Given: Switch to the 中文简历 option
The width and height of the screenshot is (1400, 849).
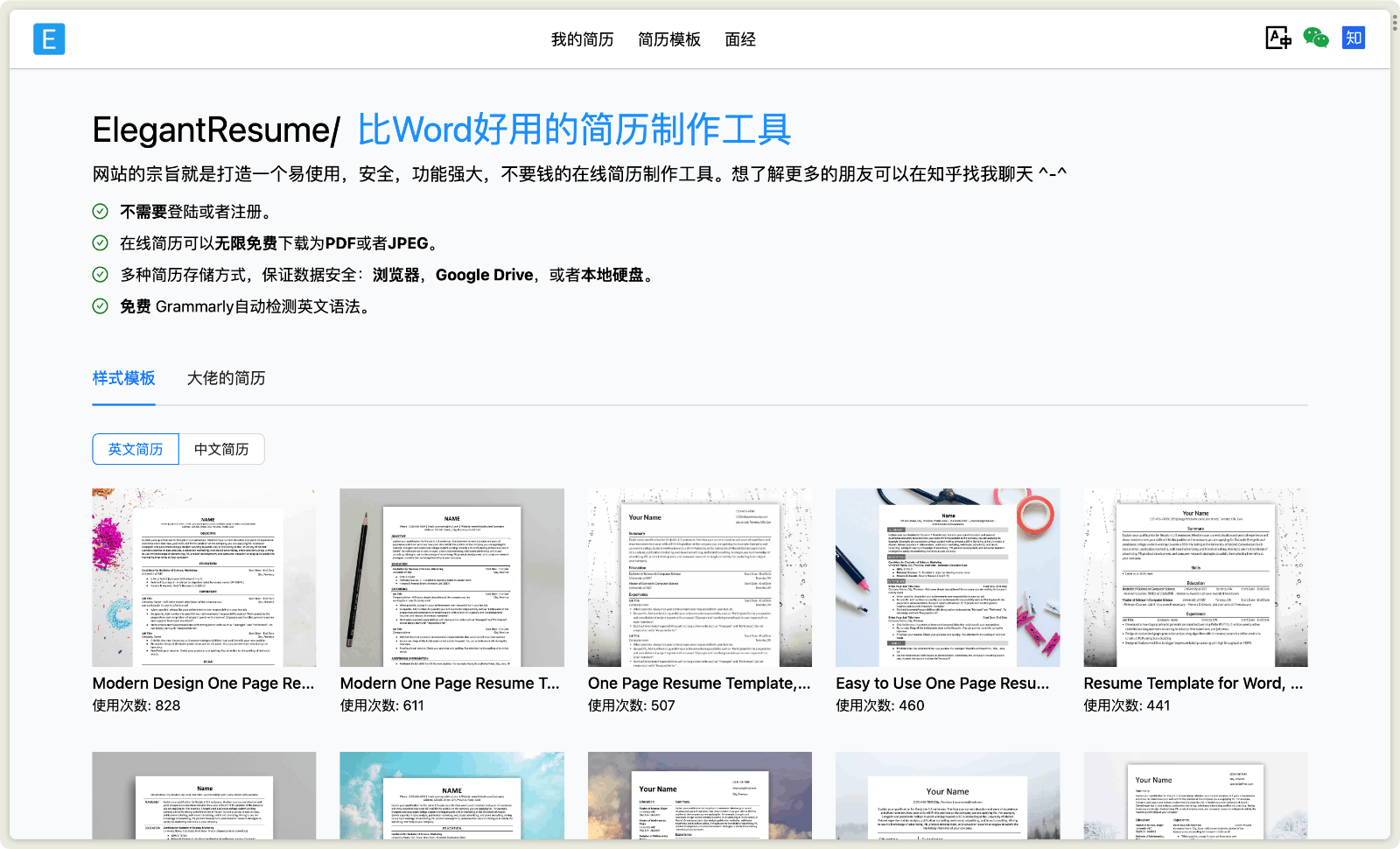Looking at the screenshot, I should coord(221,449).
